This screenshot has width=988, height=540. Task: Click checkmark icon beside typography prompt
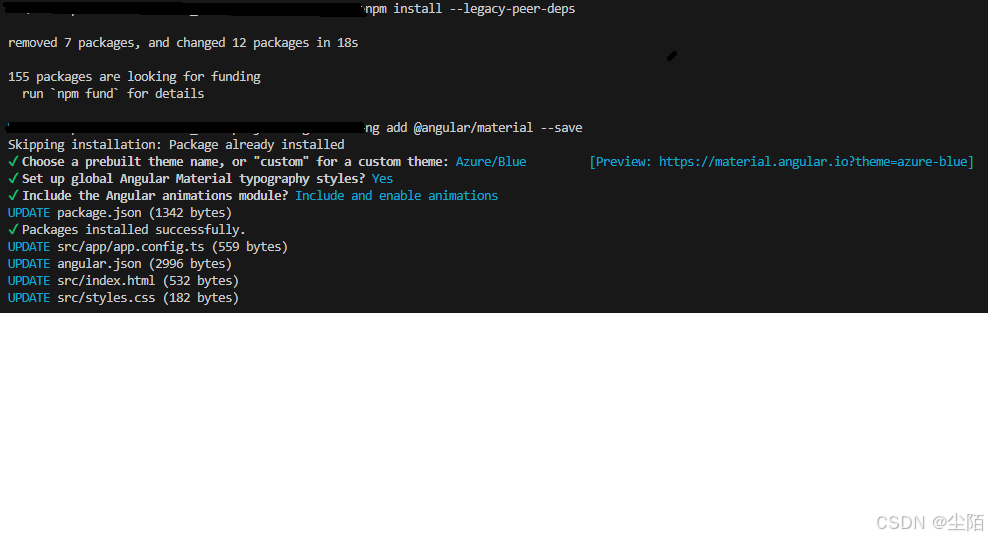click(x=13, y=179)
